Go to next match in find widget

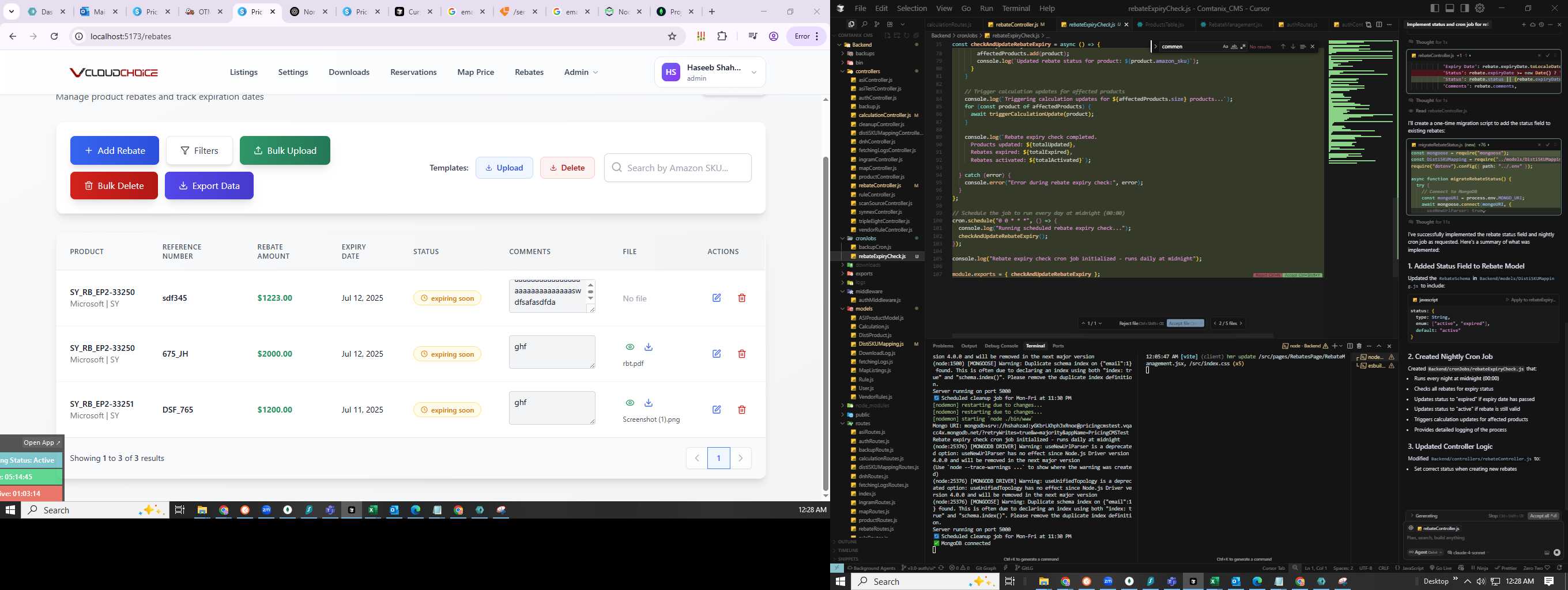[1293, 46]
